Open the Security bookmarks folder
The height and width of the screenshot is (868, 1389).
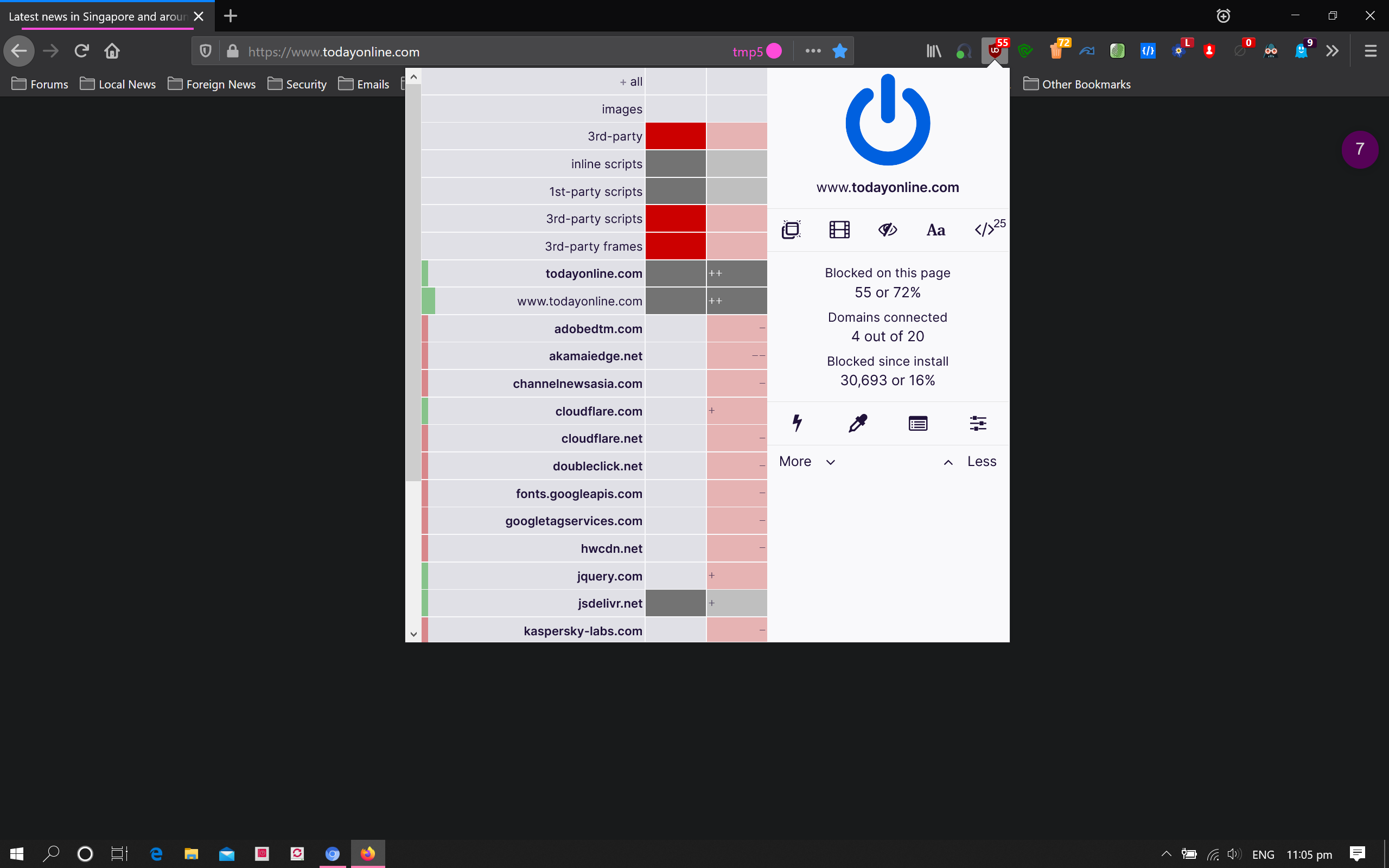pyautogui.click(x=297, y=85)
